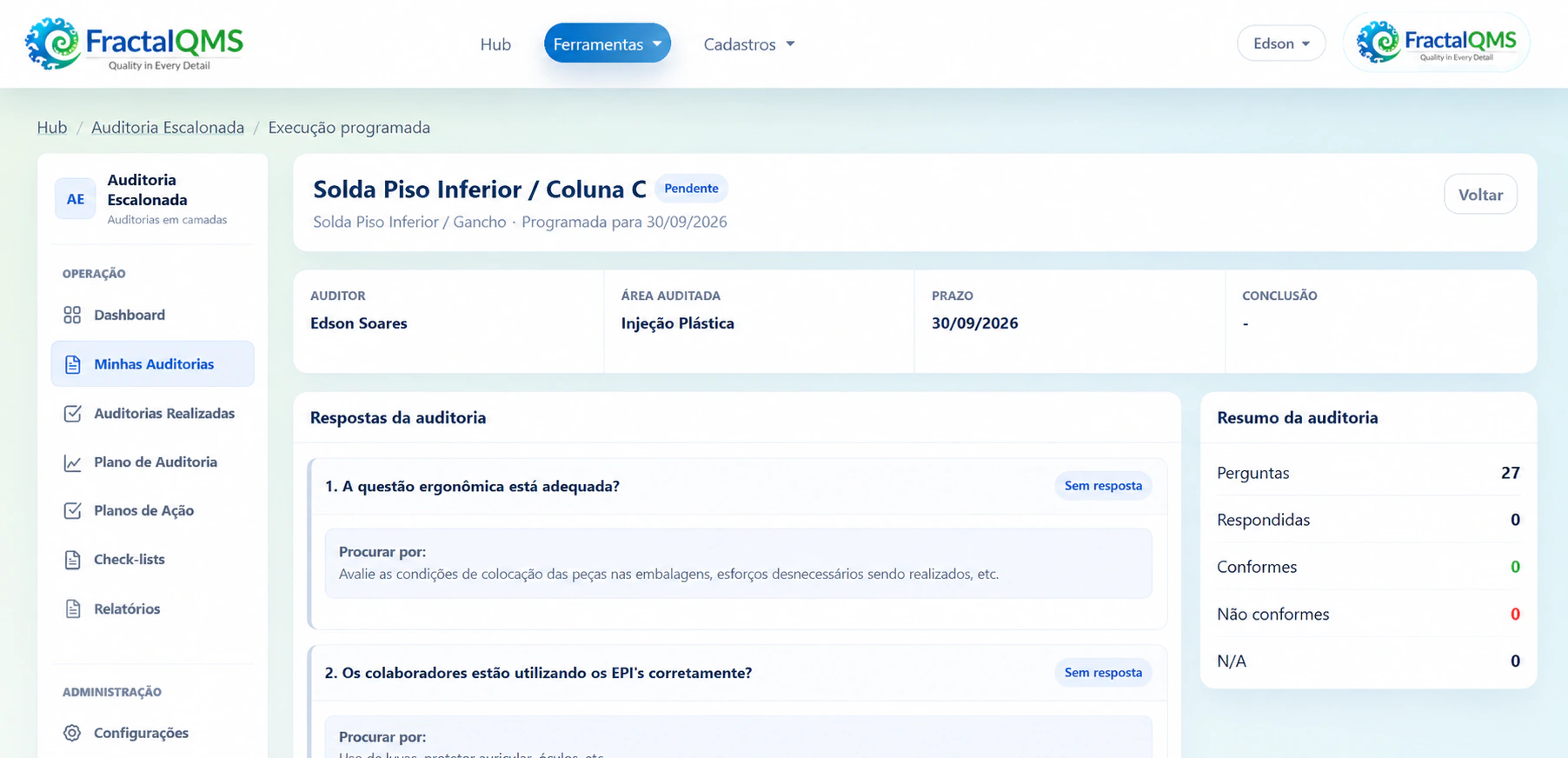Click Sem resposta badge on question 2
Image resolution: width=1568 pixels, height=758 pixels.
[x=1103, y=673]
